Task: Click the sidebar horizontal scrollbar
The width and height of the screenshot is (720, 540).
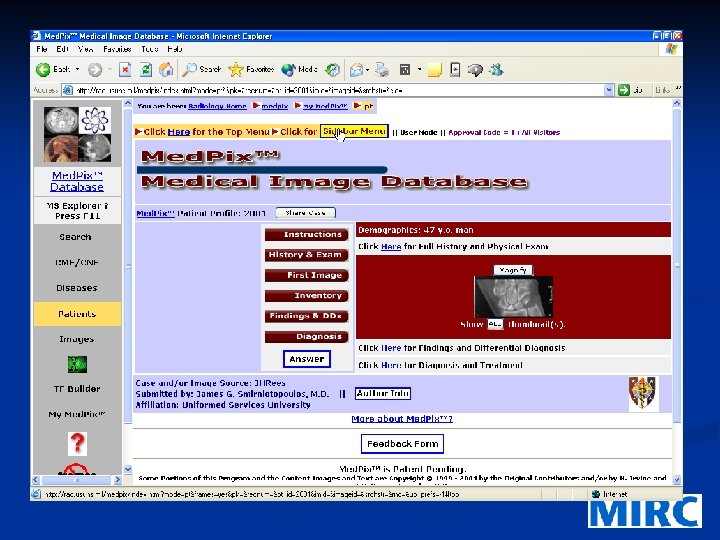Action: (77, 480)
